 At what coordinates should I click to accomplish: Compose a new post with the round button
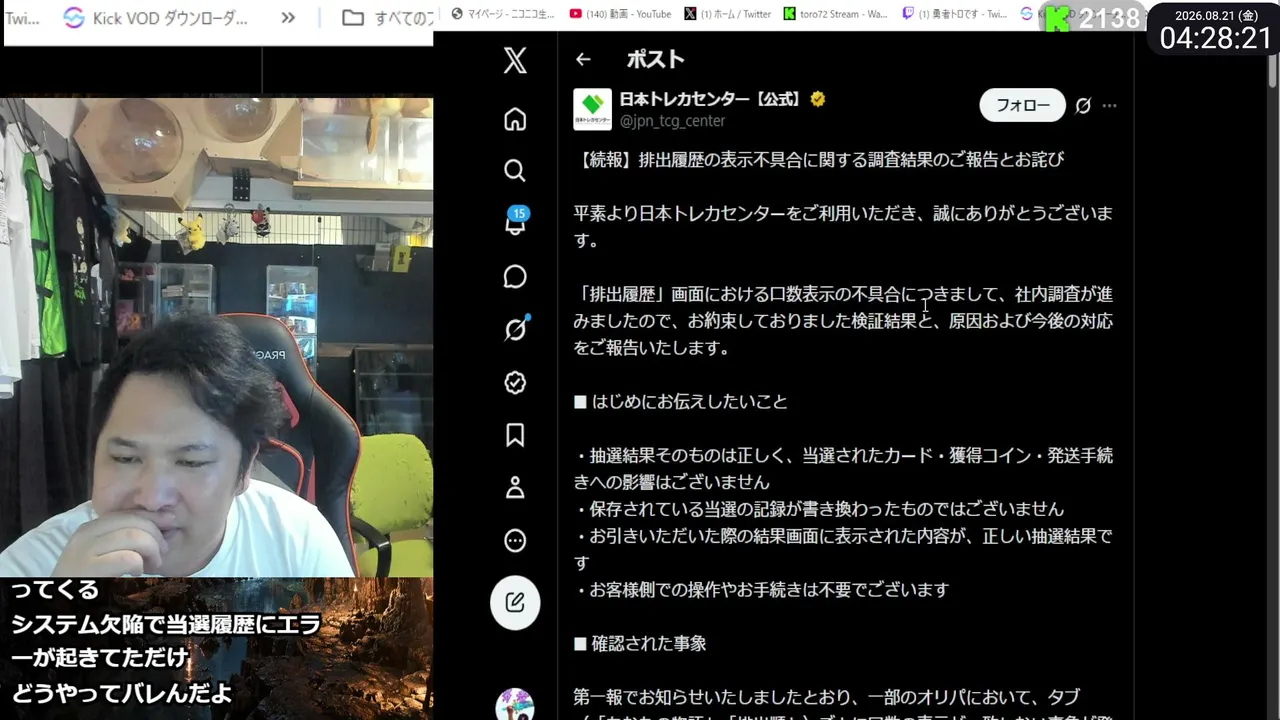pyautogui.click(x=515, y=602)
